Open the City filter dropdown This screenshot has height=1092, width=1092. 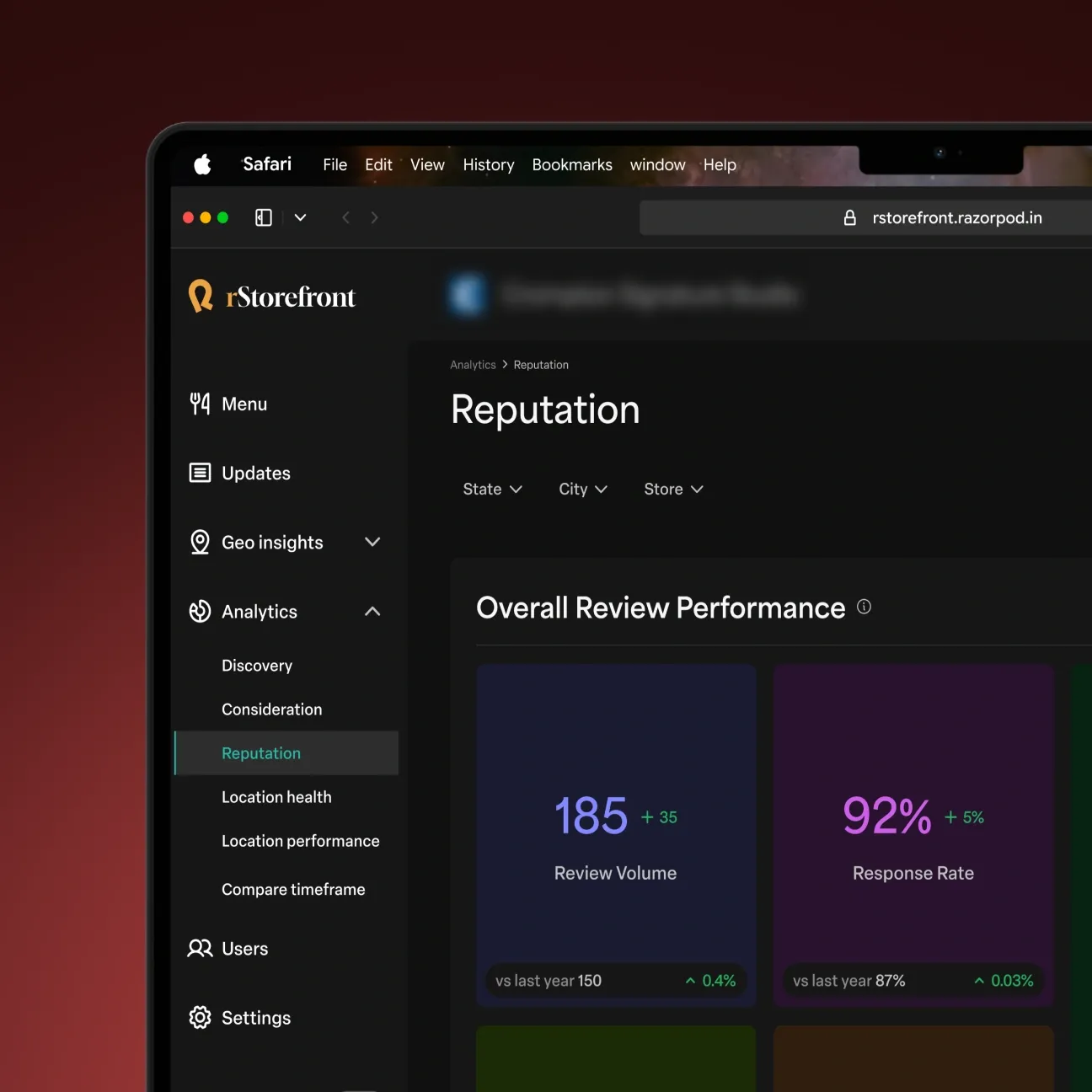(583, 490)
